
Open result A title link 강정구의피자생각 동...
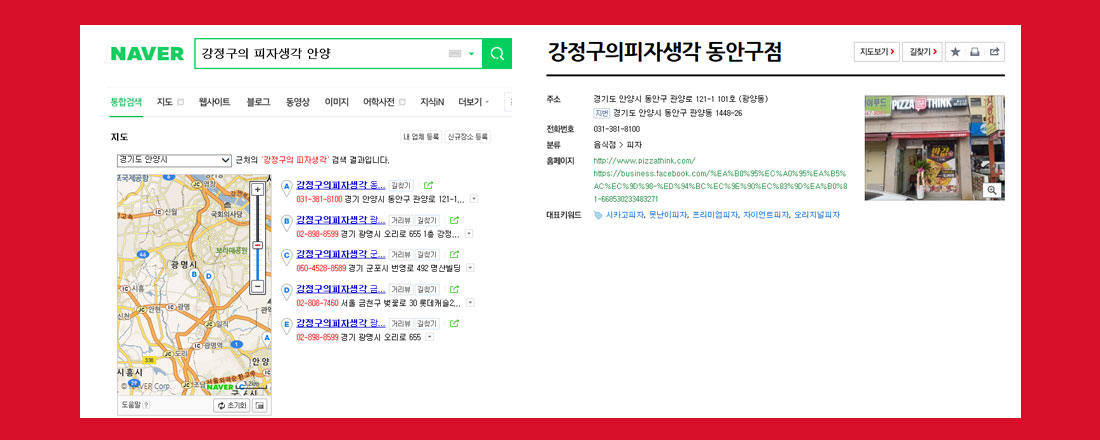pos(341,185)
